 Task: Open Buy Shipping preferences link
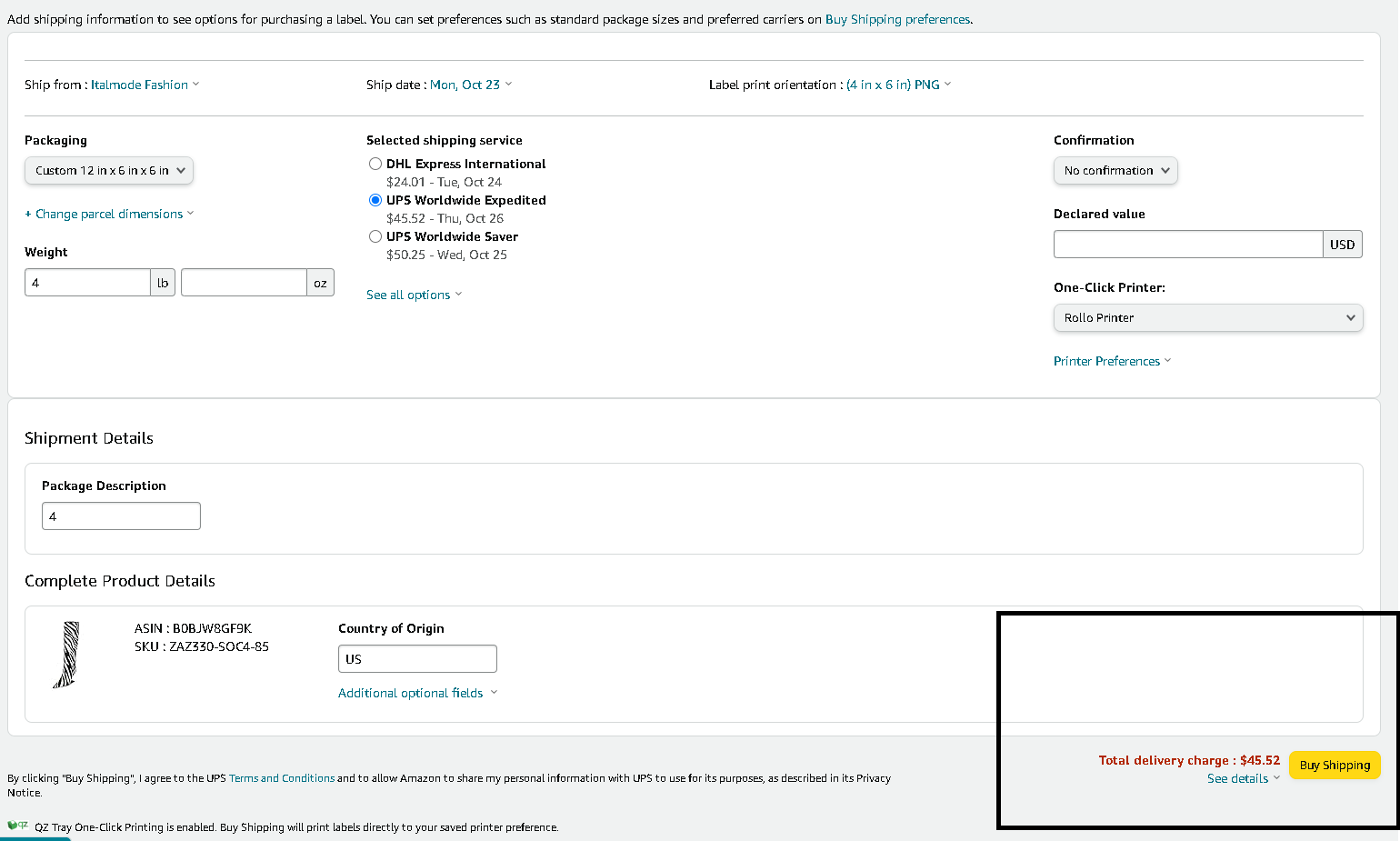click(897, 19)
